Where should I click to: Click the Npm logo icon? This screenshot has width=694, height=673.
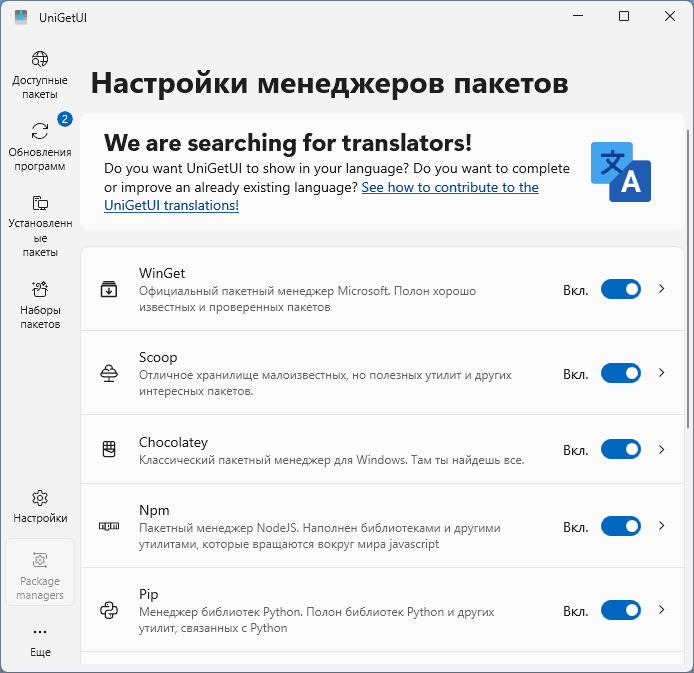109,526
